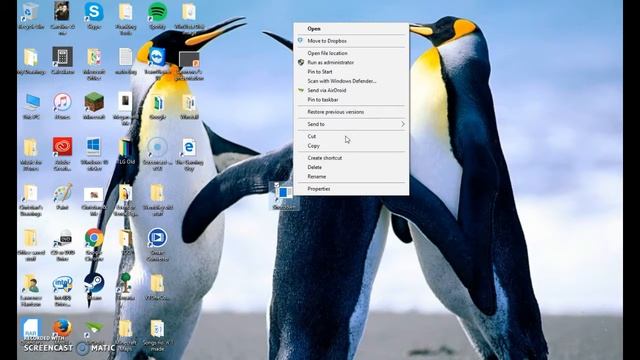Select the photo thumbnail of two people
The height and width of the screenshot is (360, 640).
(x=62, y=11)
